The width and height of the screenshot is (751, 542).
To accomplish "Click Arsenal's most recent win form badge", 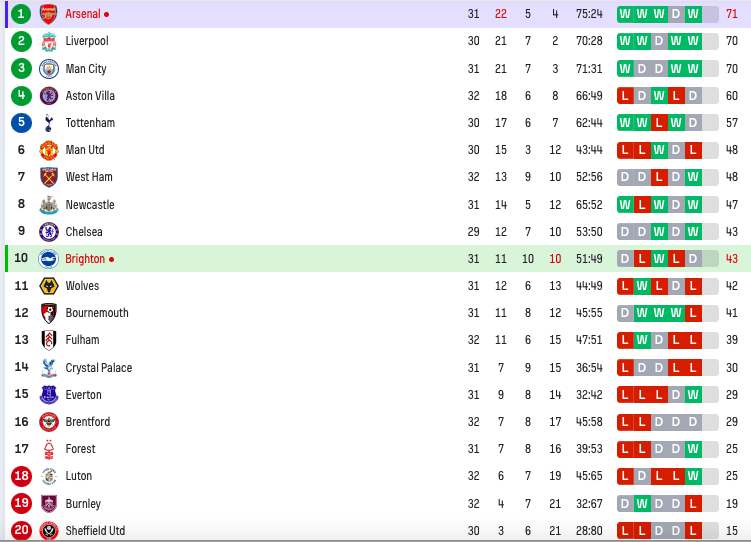I will pos(693,14).
